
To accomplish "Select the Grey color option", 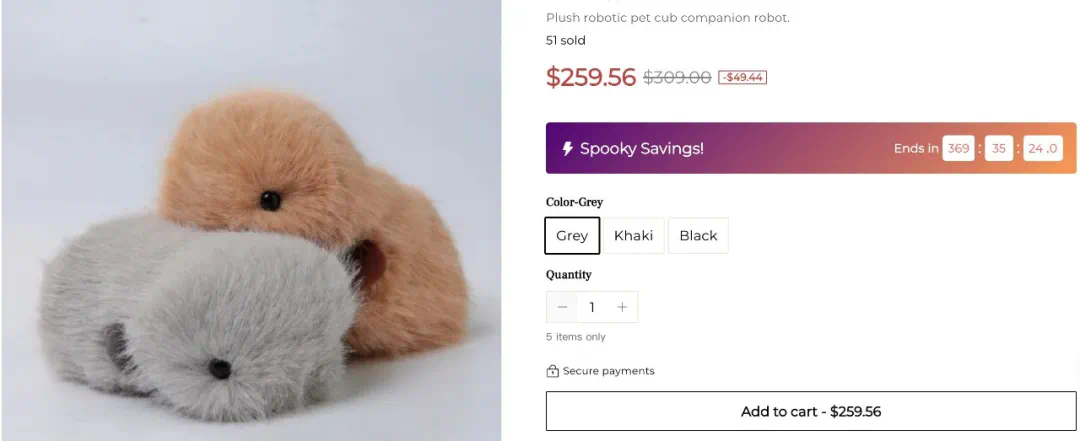I will point(572,236).
